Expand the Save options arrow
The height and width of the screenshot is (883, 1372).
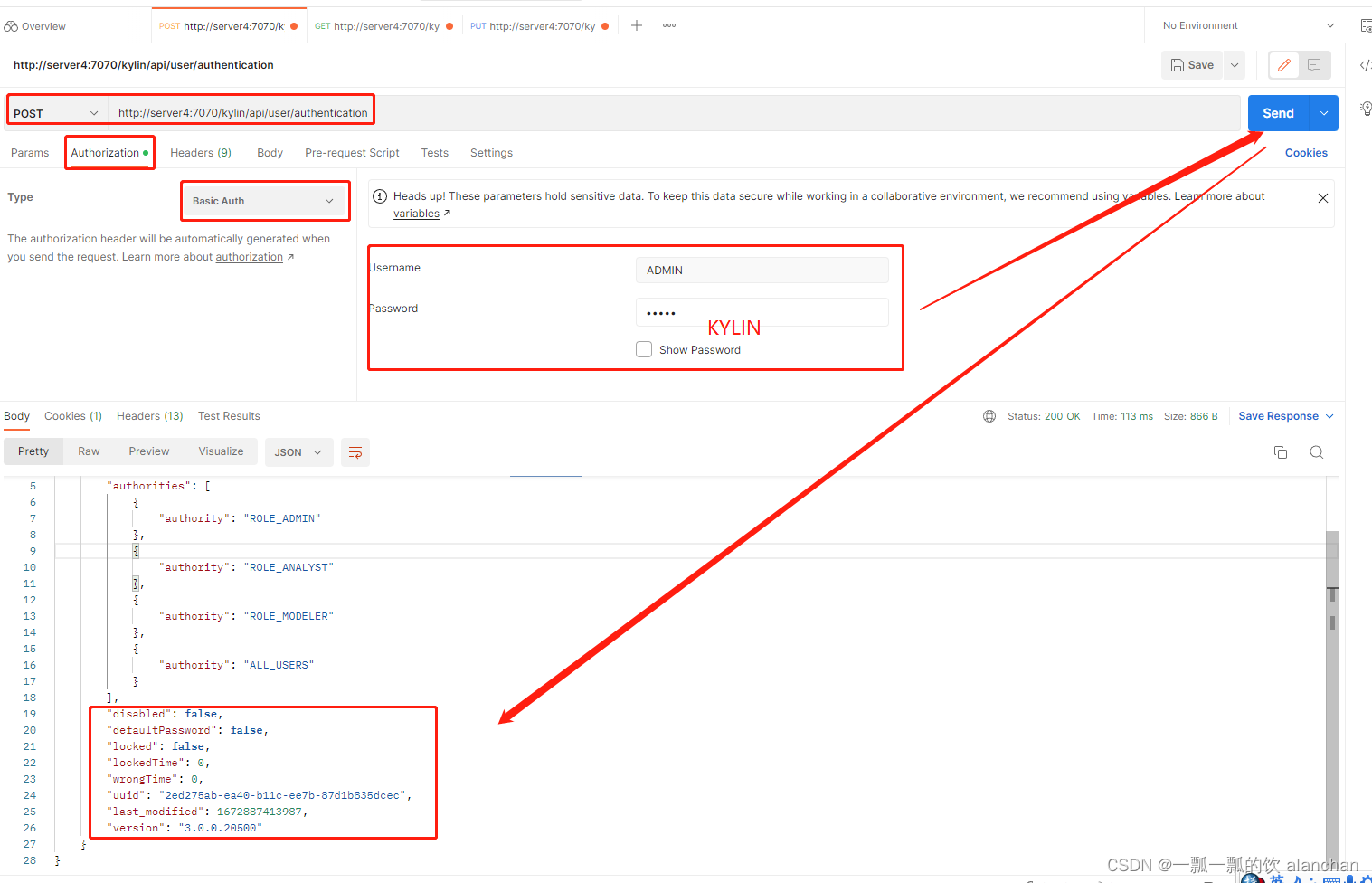tap(1235, 65)
